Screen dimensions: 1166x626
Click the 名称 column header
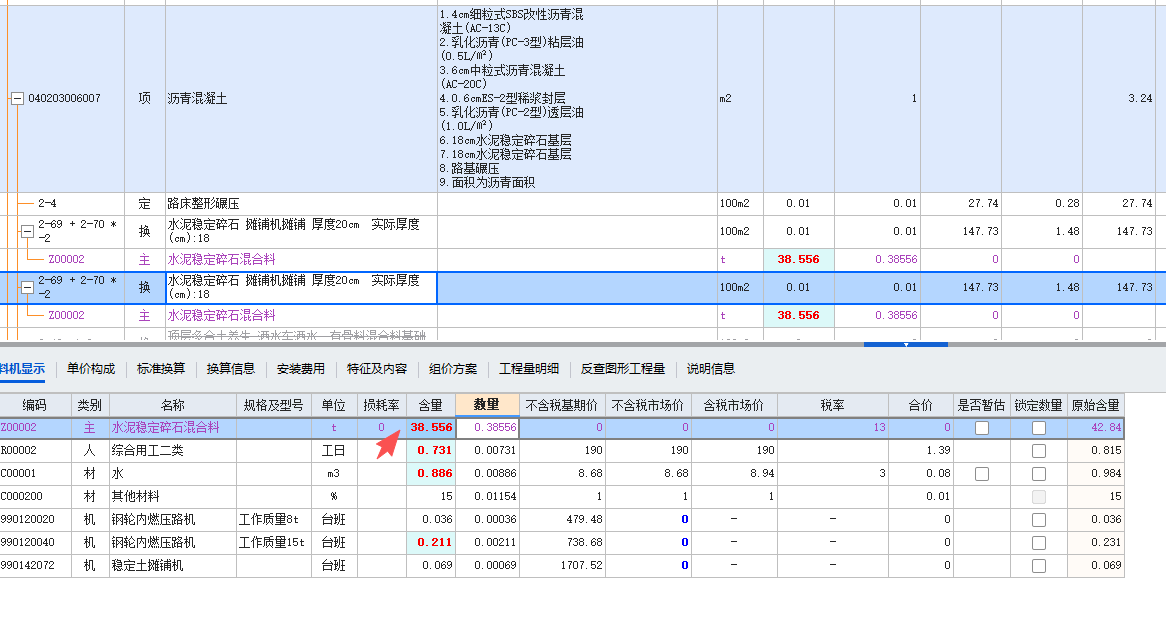[x=173, y=405]
